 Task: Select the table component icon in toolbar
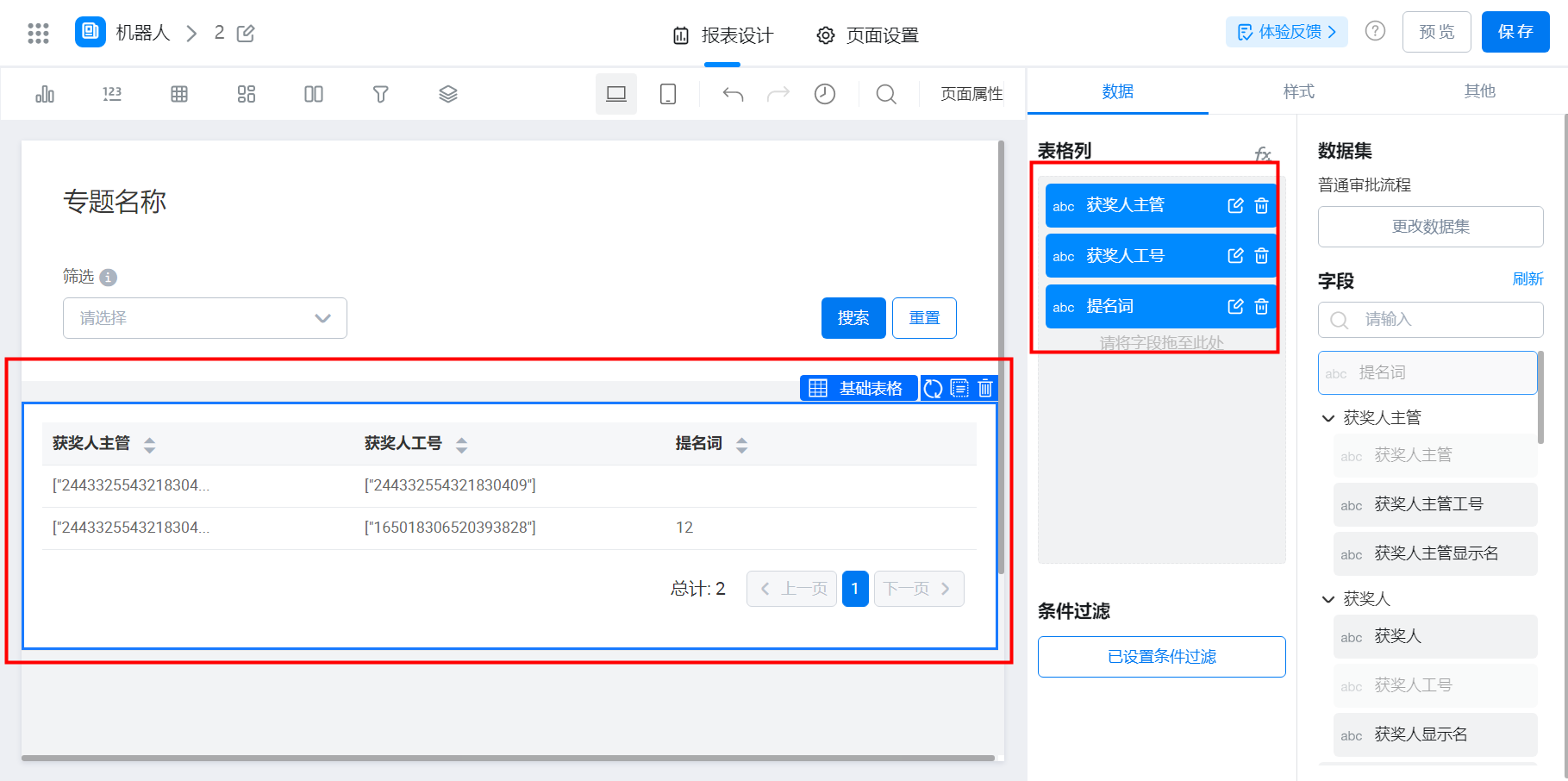pyautogui.click(x=179, y=94)
